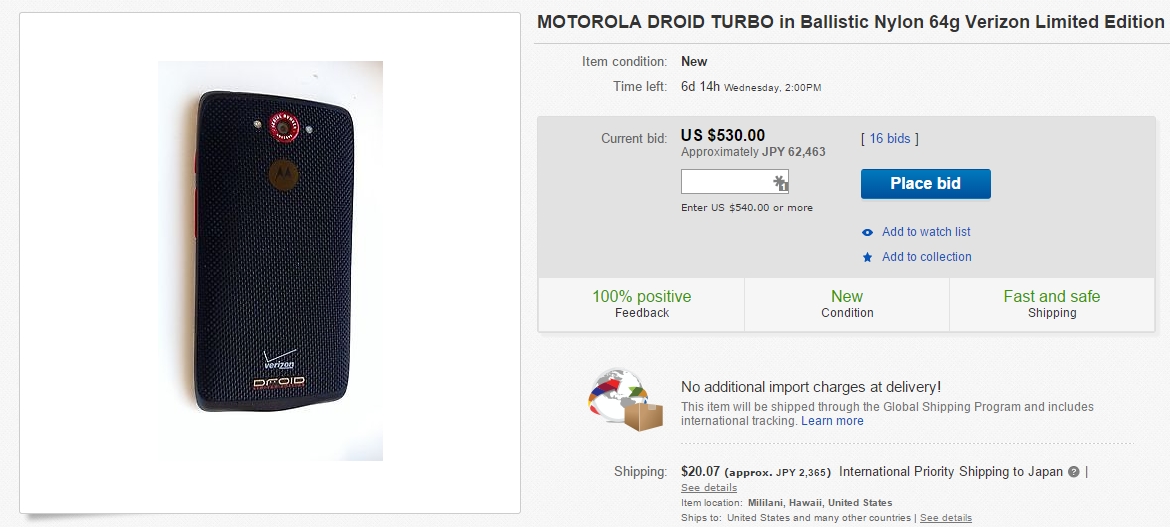Click the New Condition box
1170x527 pixels.
(847, 304)
